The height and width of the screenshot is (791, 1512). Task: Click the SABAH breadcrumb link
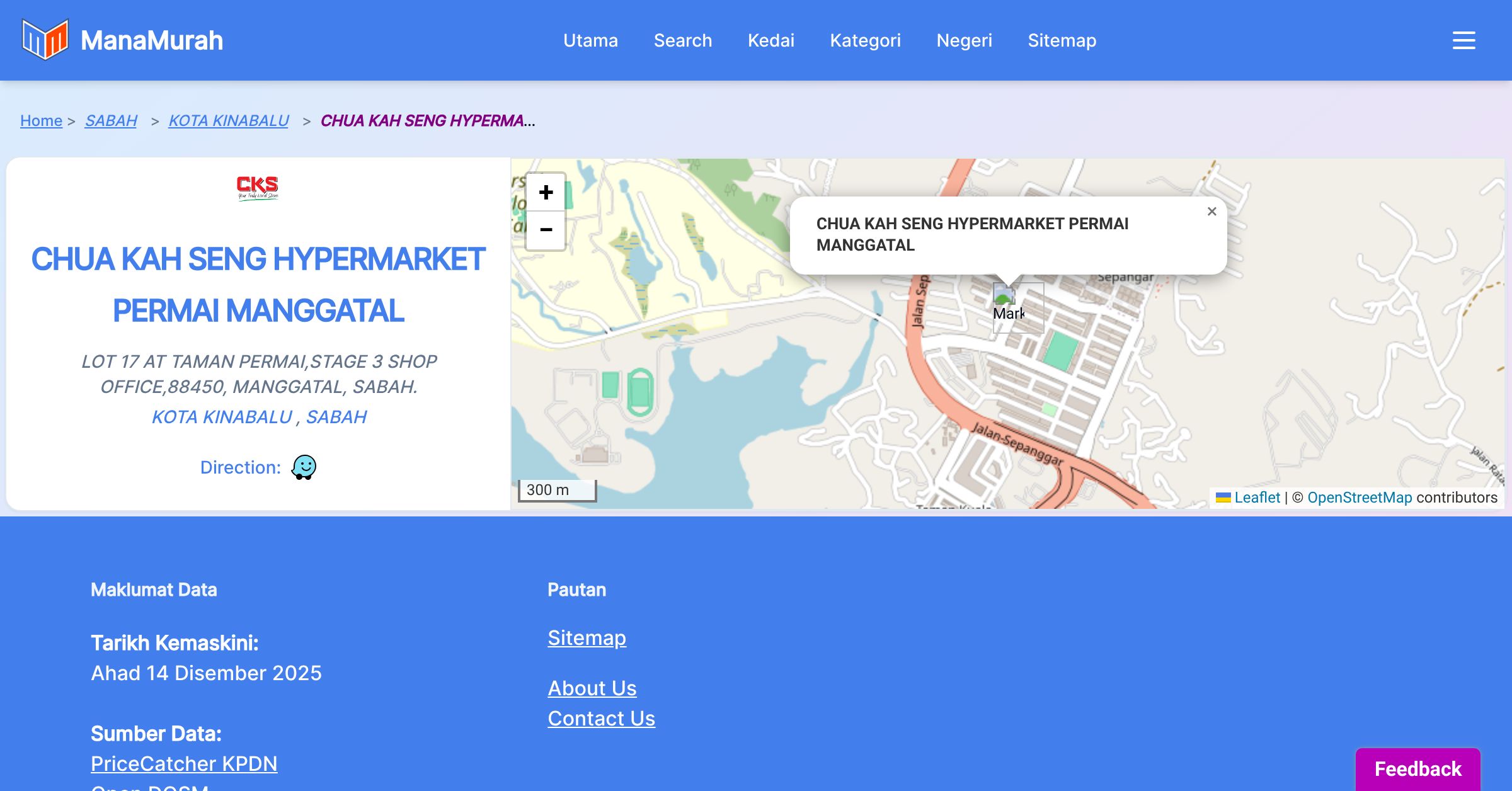tap(111, 120)
